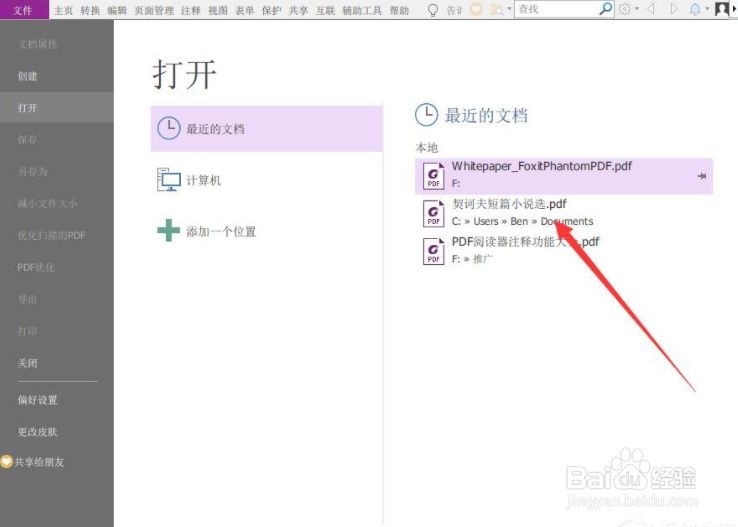Click the 'F: » 推广' file path
The width and height of the screenshot is (738, 527).
click(472, 259)
